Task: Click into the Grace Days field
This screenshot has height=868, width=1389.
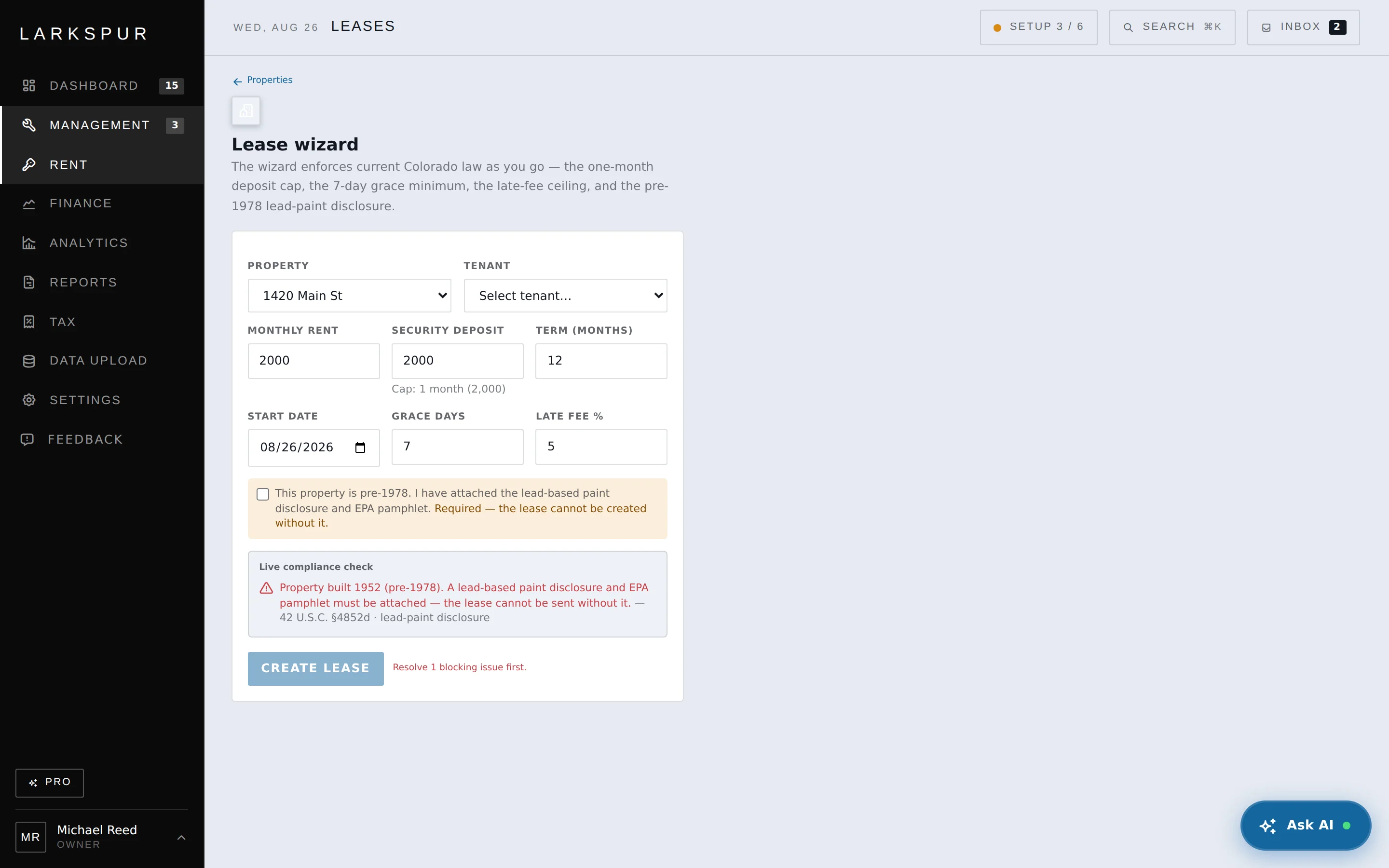Action: (457, 447)
